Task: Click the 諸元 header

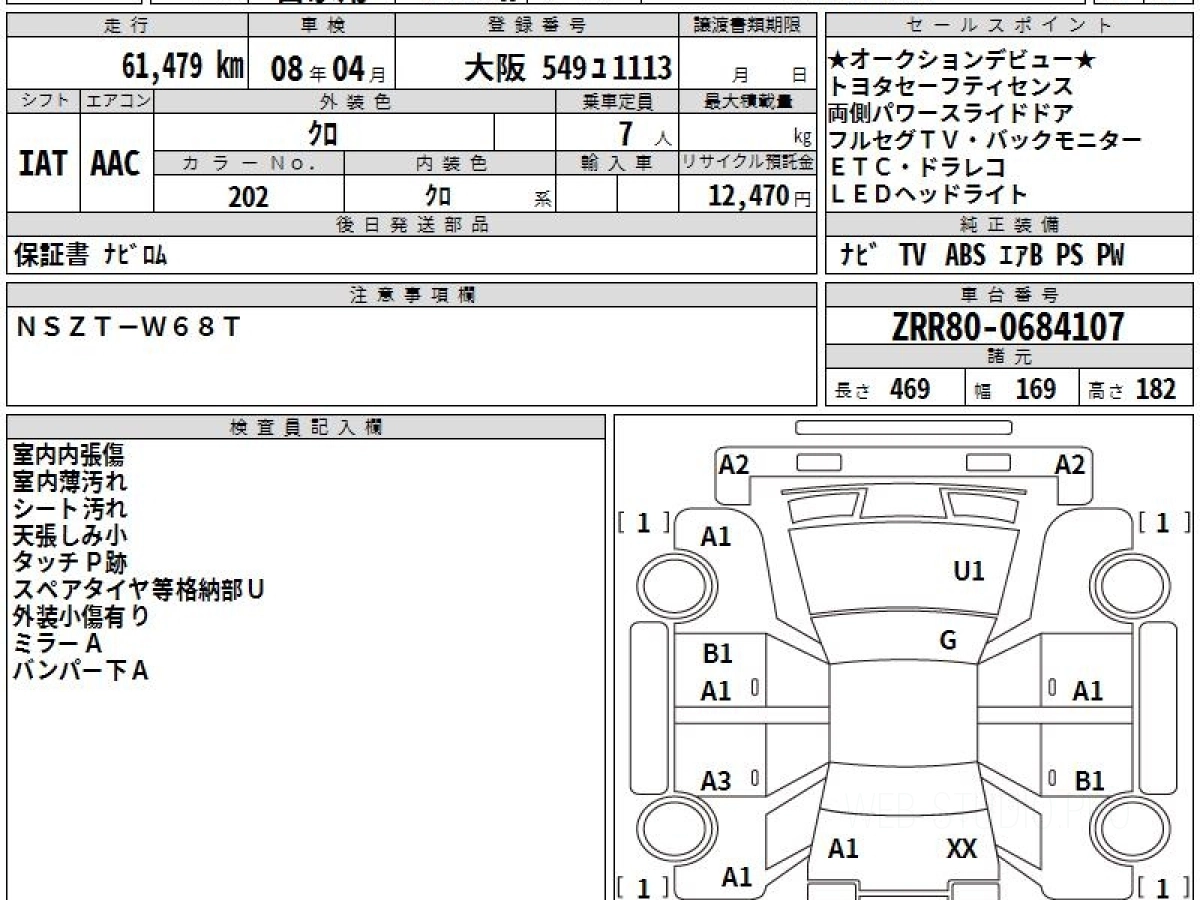Action: click(x=1010, y=357)
